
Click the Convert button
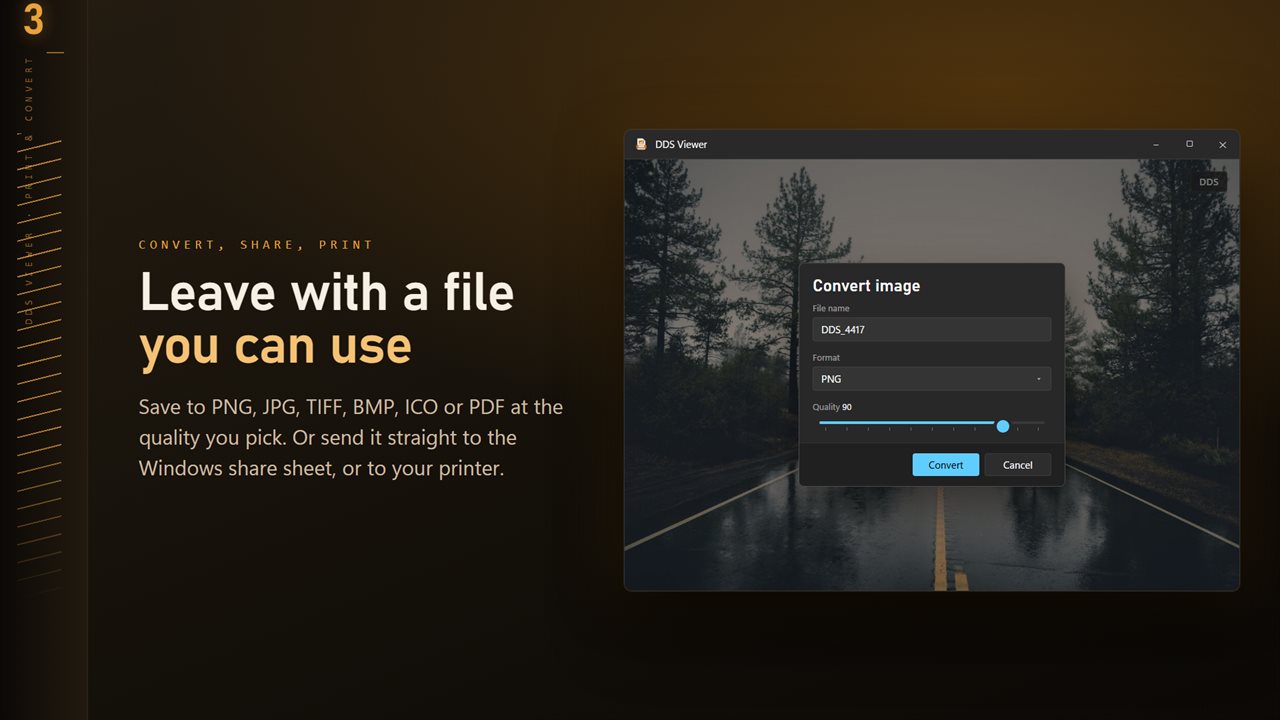click(x=945, y=465)
